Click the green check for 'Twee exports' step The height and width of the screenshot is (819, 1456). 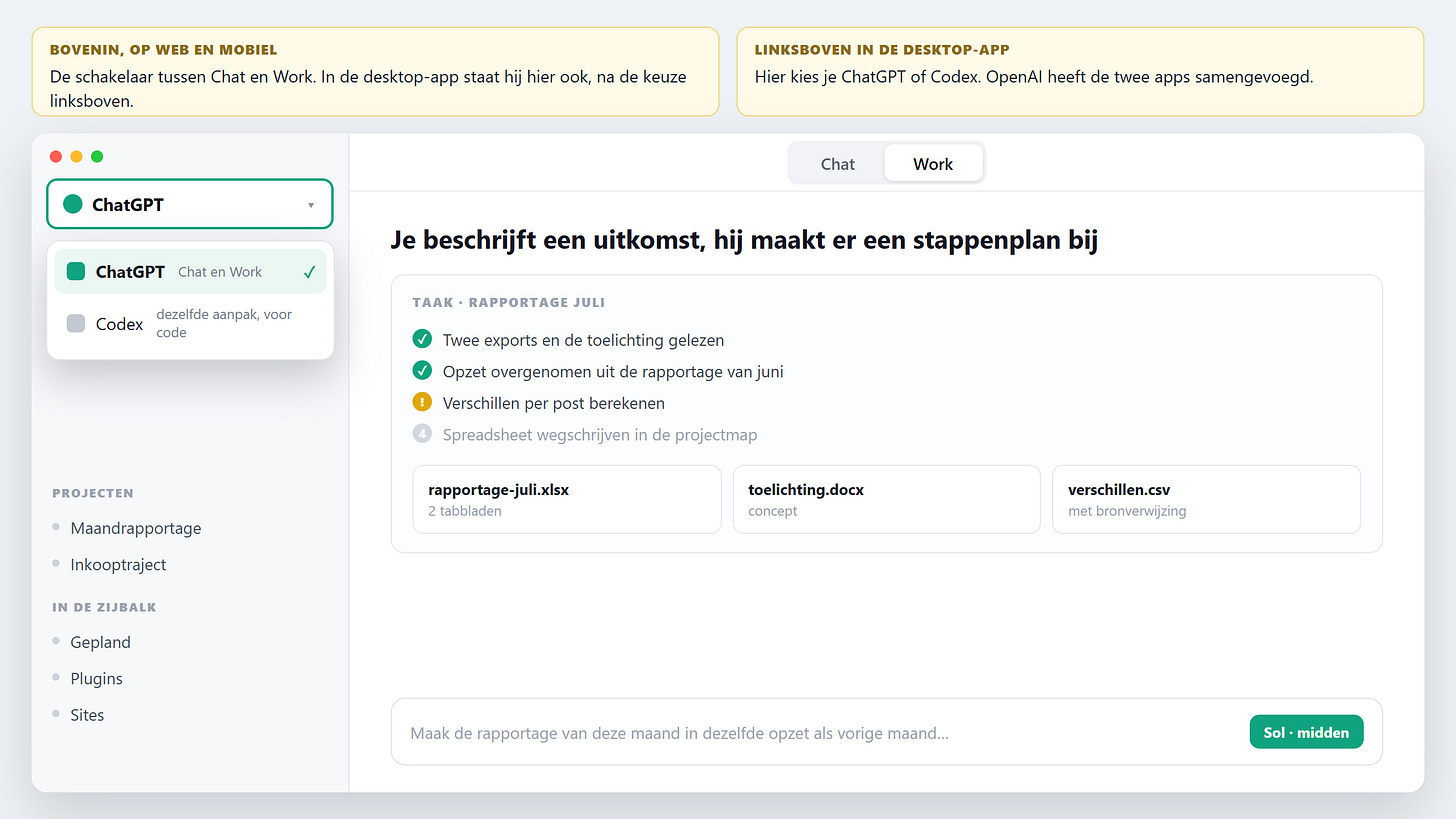422,340
